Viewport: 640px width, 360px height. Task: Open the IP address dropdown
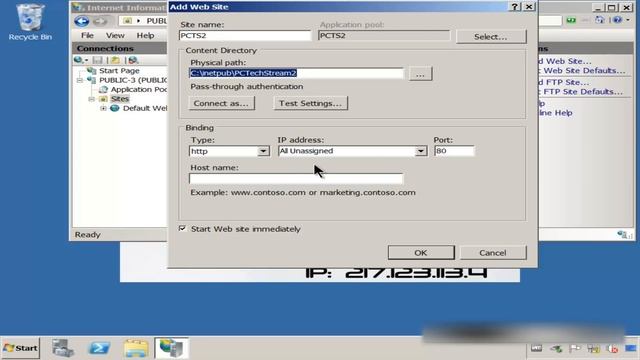pyautogui.click(x=420, y=151)
